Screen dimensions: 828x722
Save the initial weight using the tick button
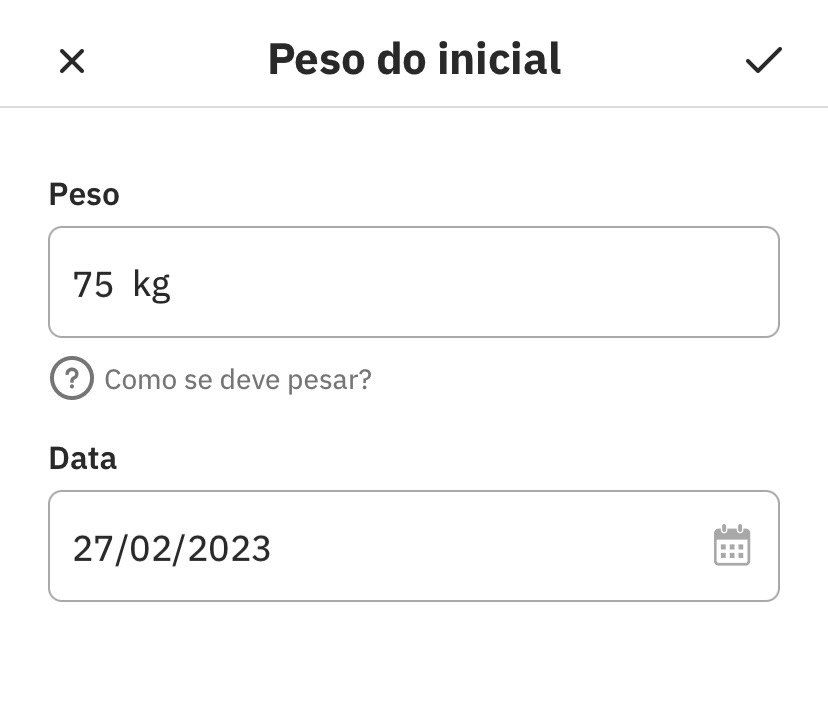[764, 60]
